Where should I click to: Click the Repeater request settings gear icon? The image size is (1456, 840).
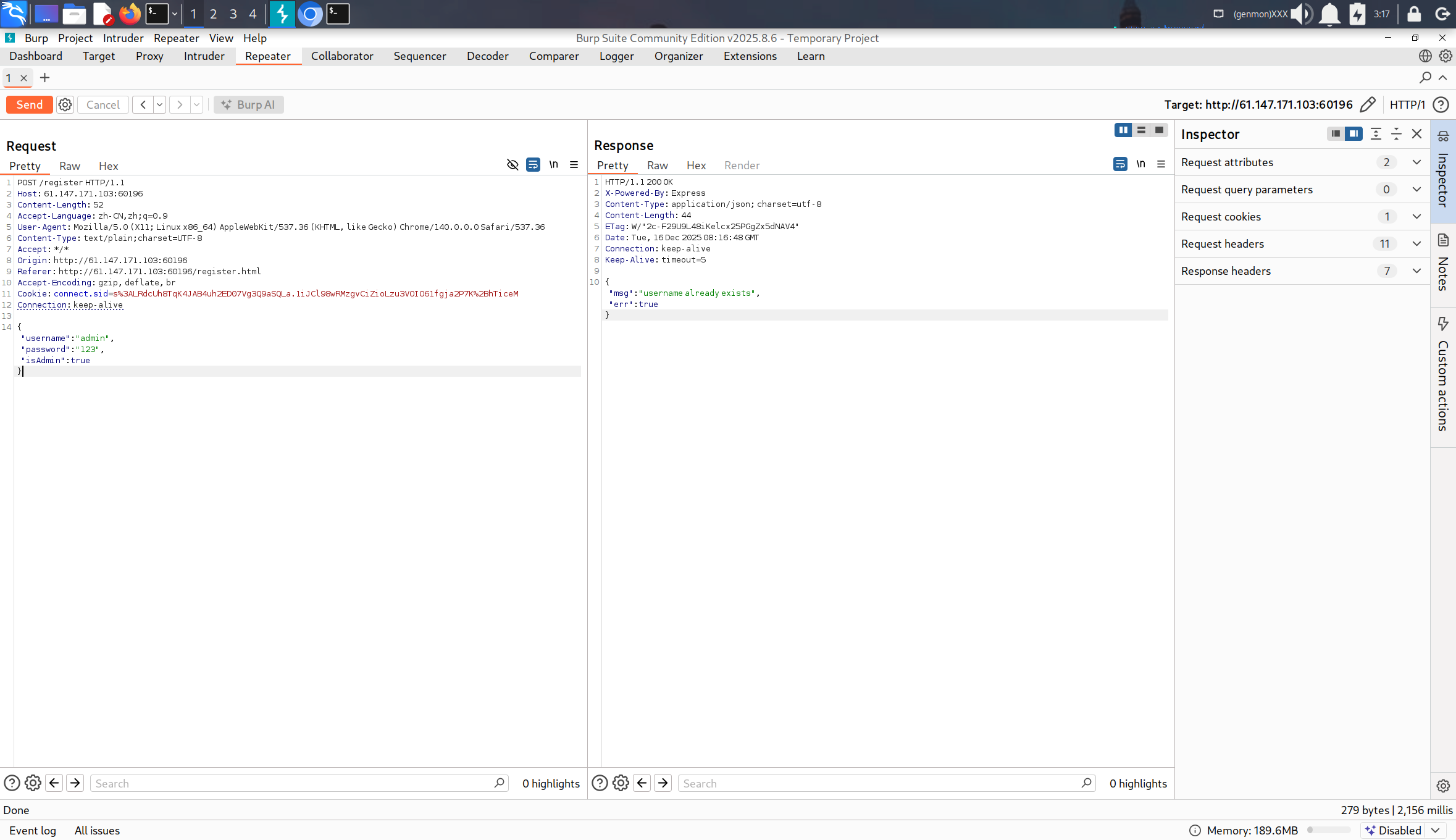coord(65,104)
